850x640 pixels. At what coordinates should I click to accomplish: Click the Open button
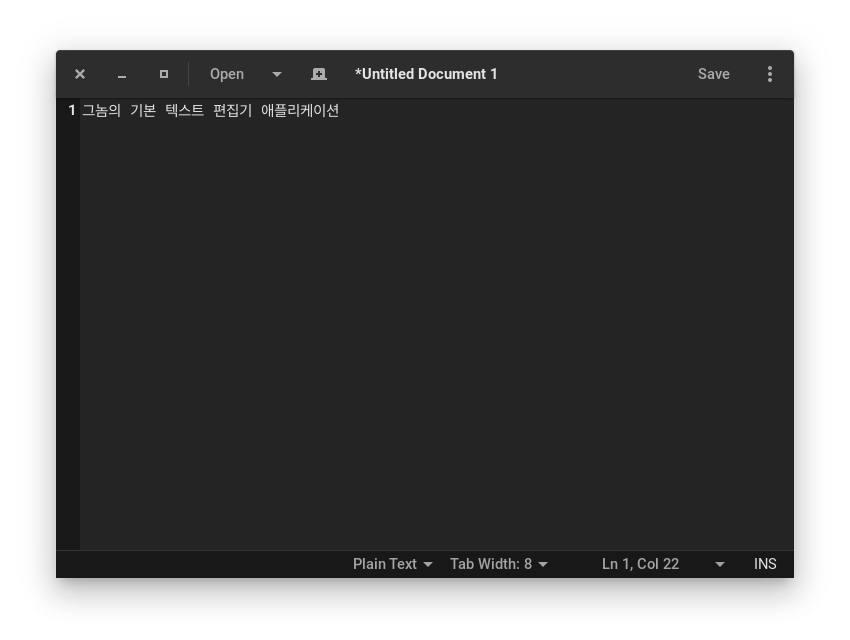pos(227,74)
